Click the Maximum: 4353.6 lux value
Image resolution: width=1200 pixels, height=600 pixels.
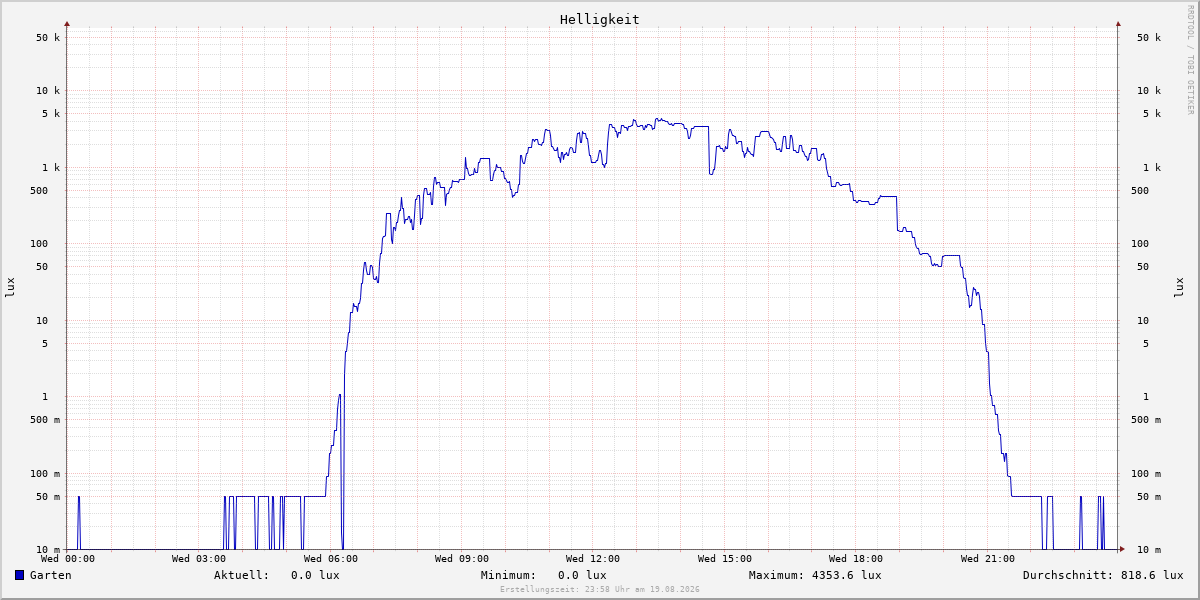(x=815, y=575)
